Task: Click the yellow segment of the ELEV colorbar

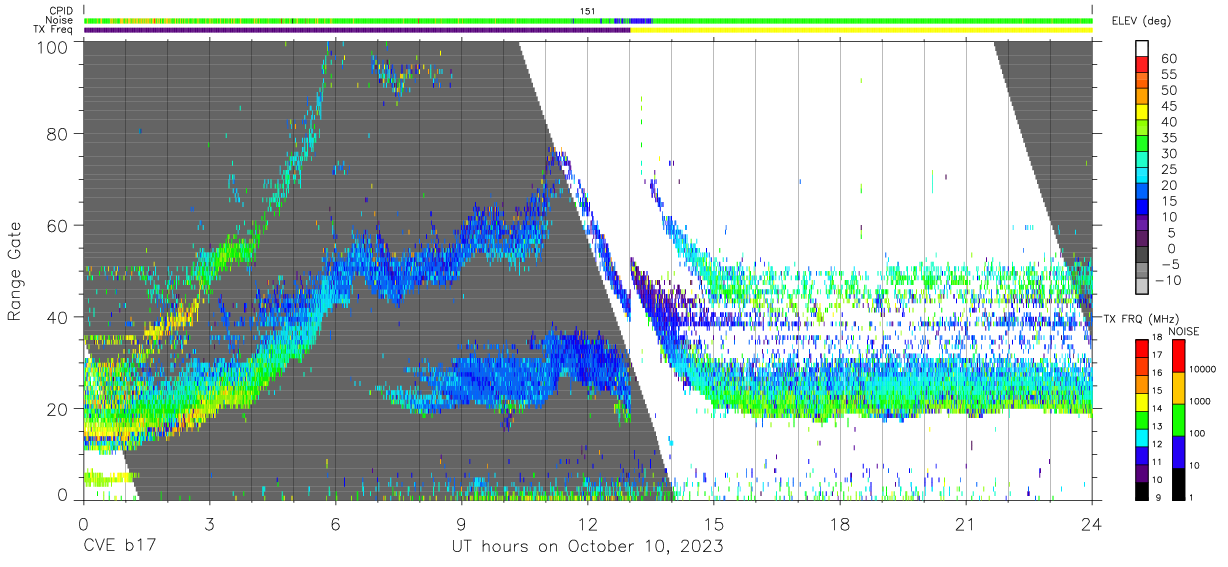Action: click(1142, 113)
